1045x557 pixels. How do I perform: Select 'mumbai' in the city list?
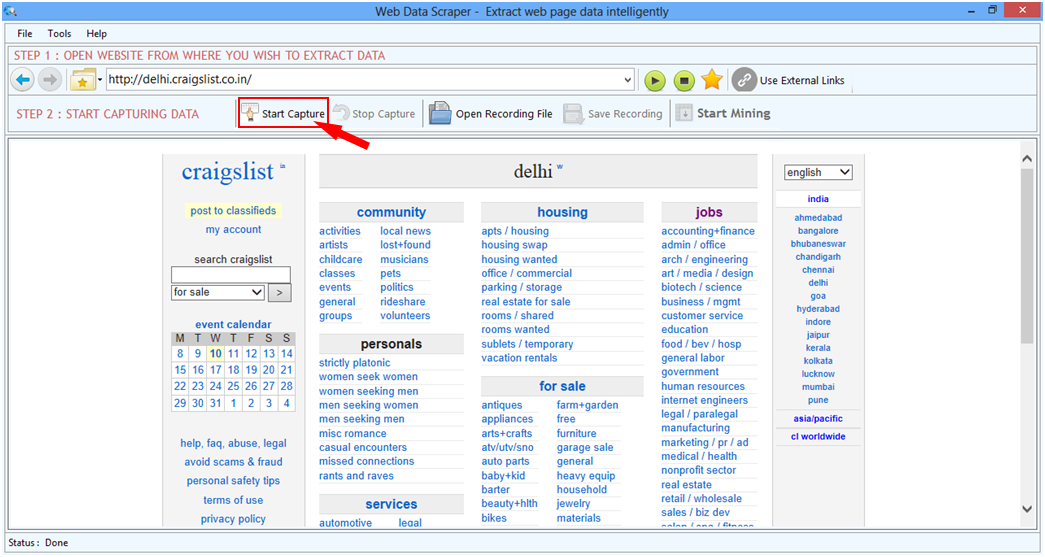(x=818, y=387)
